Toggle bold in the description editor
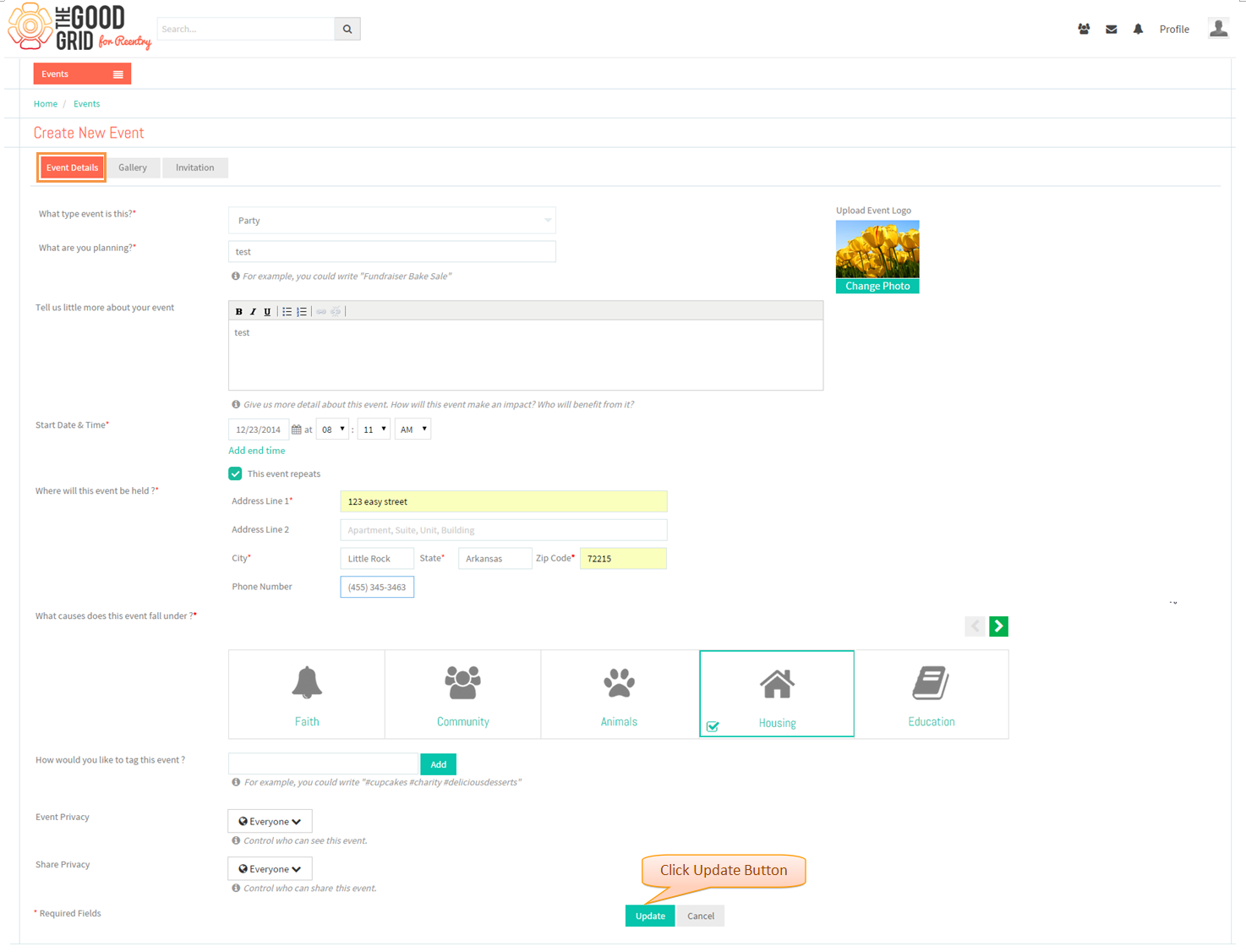 (x=238, y=311)
